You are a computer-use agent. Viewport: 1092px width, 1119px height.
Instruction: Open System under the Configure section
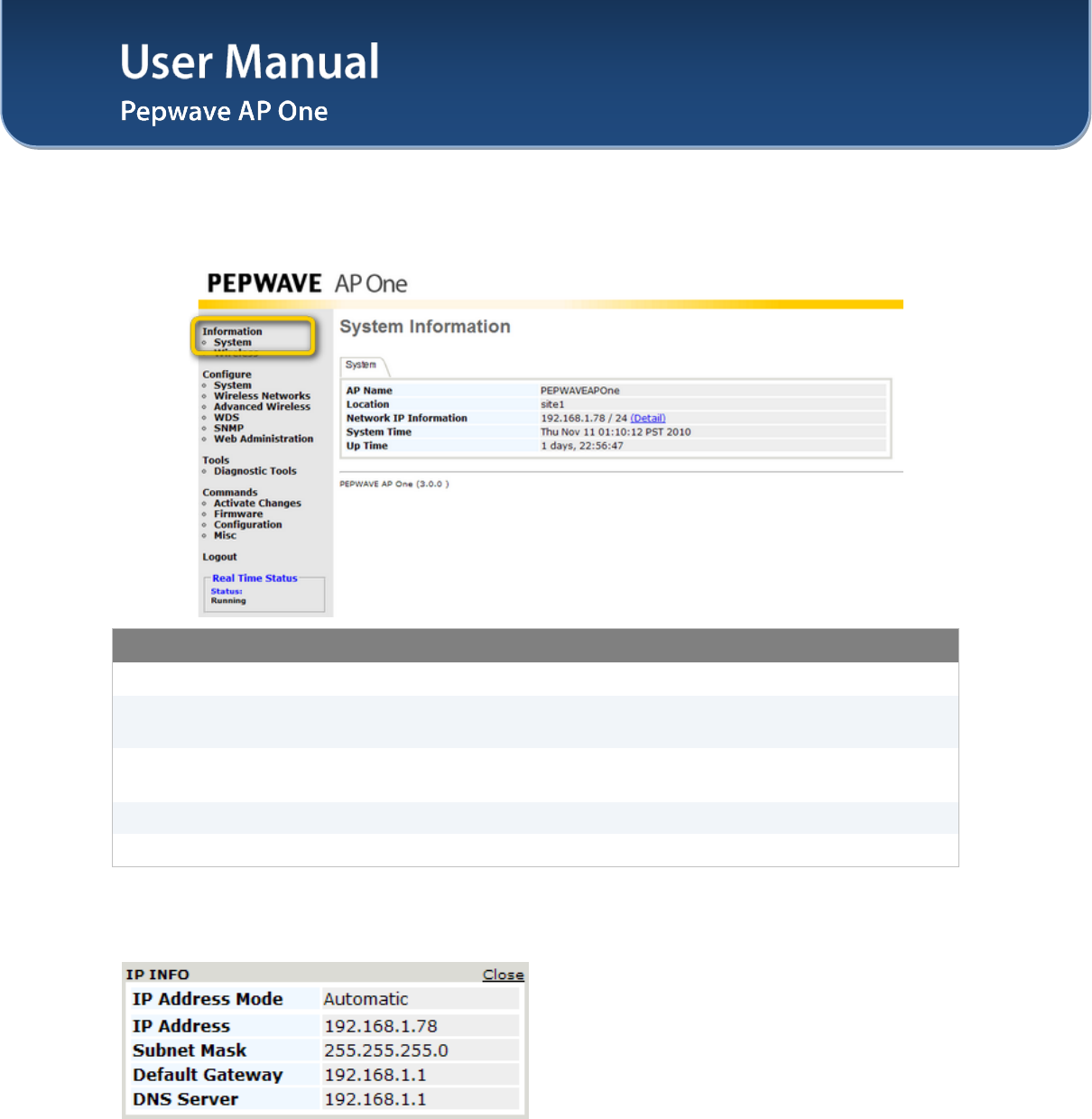(x=233, y=385)
